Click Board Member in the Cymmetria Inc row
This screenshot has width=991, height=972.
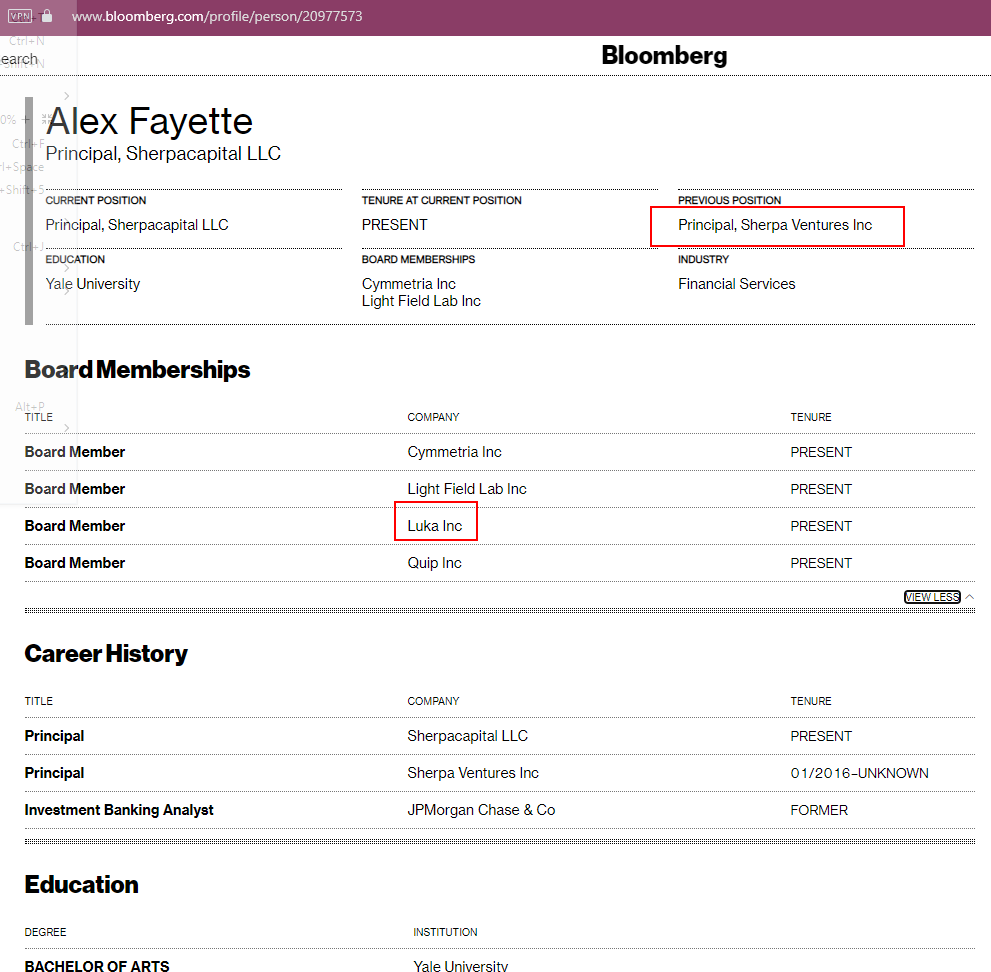[x=75, y=452]
